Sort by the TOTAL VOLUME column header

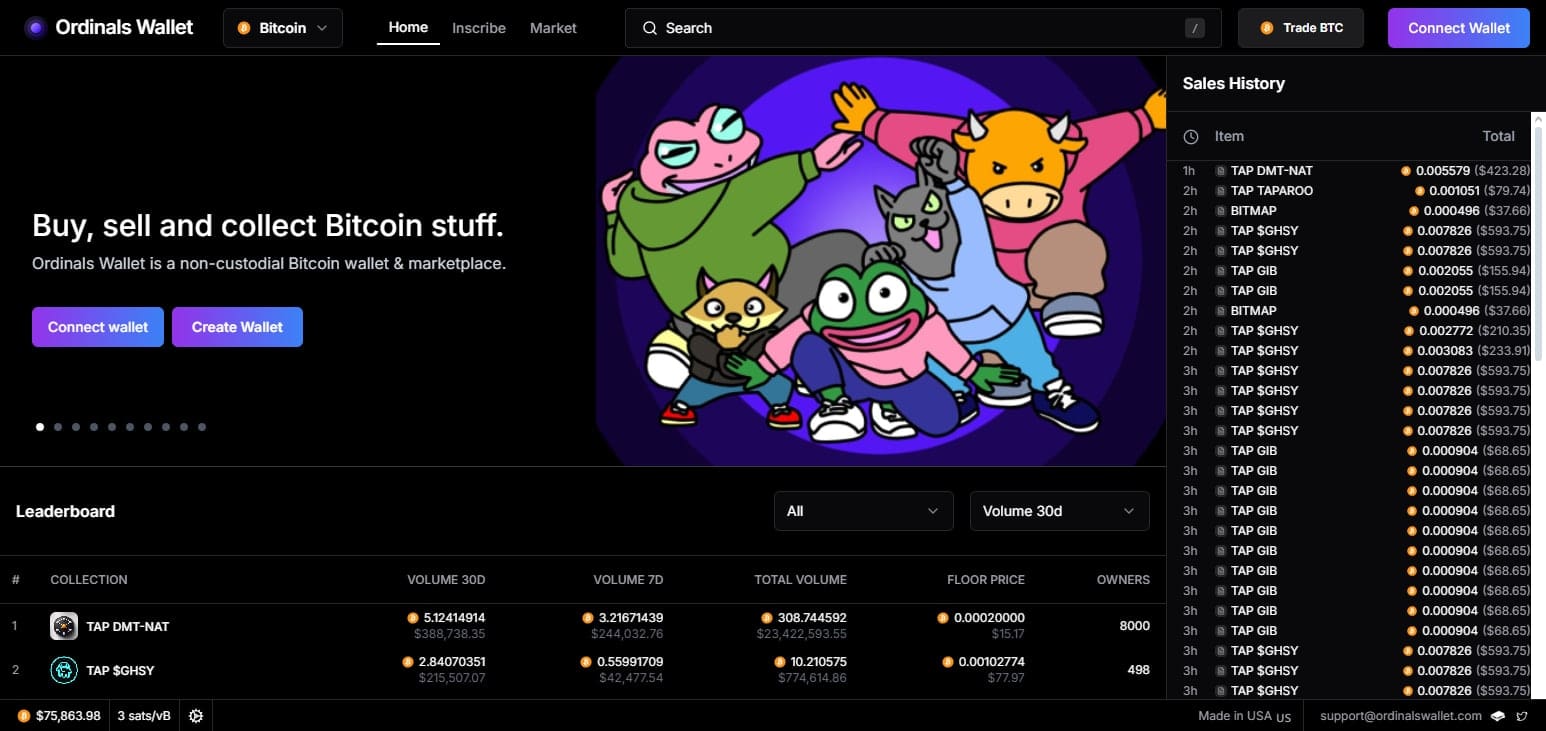(x=800, y=579)
